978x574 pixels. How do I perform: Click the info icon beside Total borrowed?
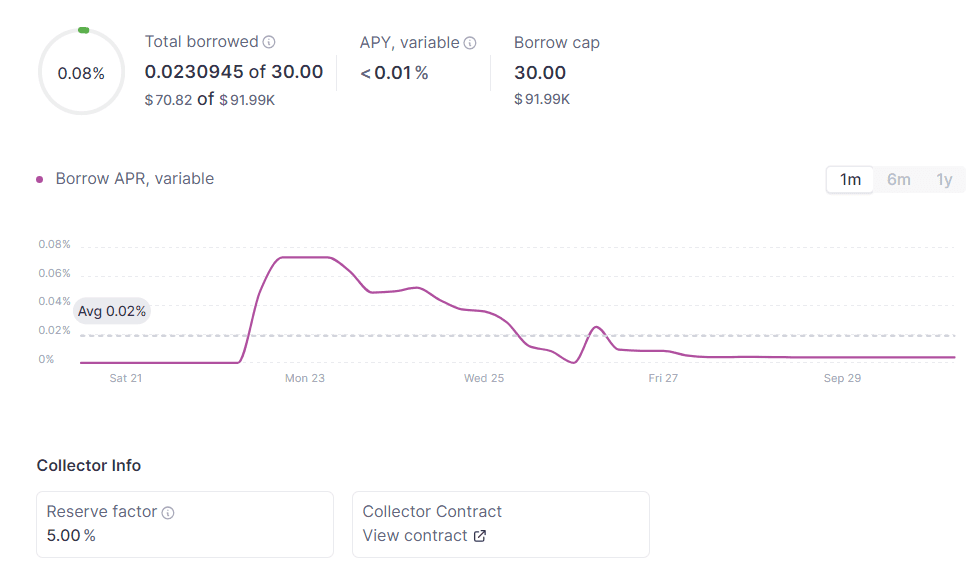point(269,42)
